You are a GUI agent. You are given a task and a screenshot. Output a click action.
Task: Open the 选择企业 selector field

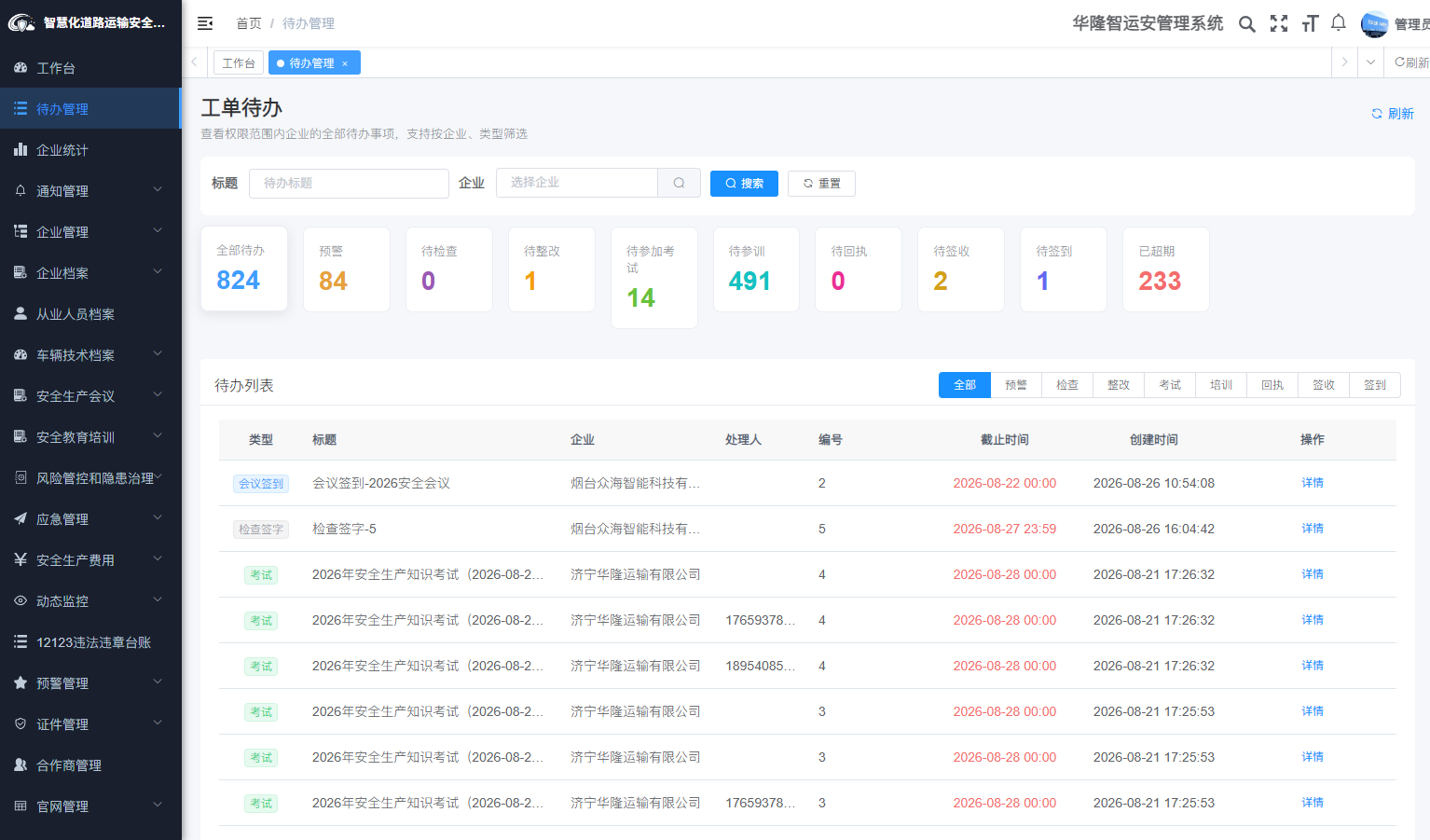[x=577, y=183]
